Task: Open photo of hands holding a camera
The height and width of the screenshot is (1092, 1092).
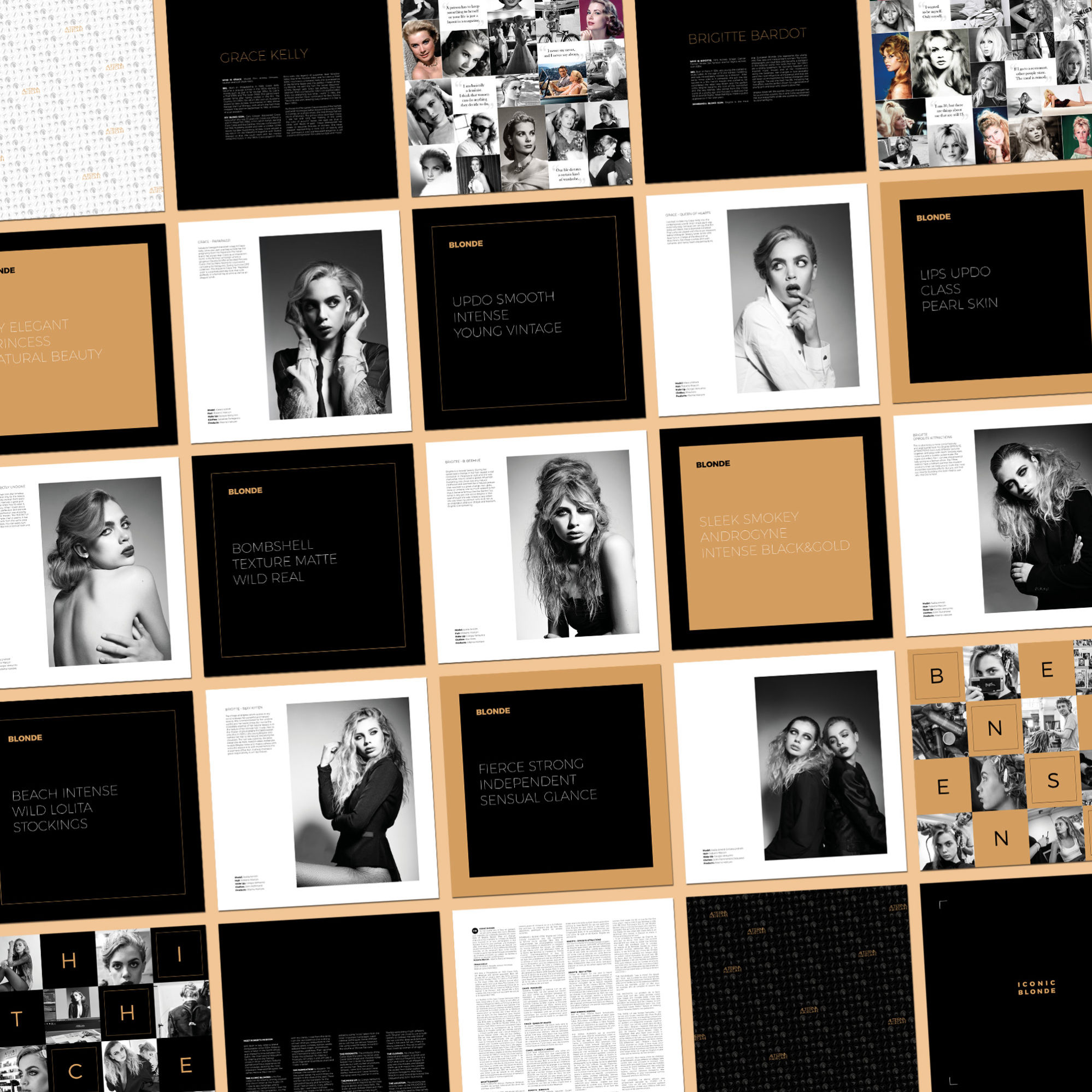Action: [993, 673]
